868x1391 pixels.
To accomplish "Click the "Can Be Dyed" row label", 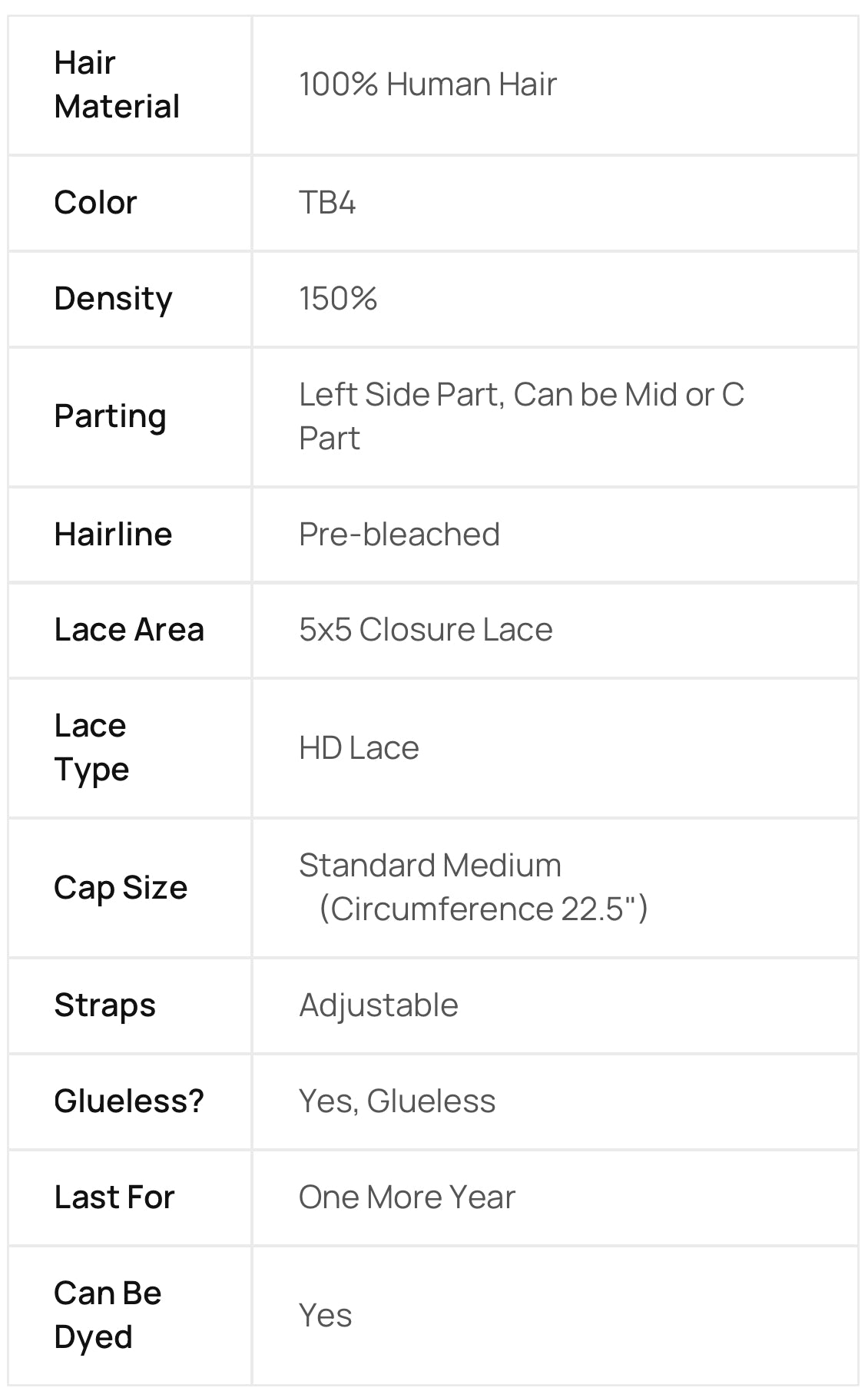I will pyautogui.click(x=108, y=1315).
